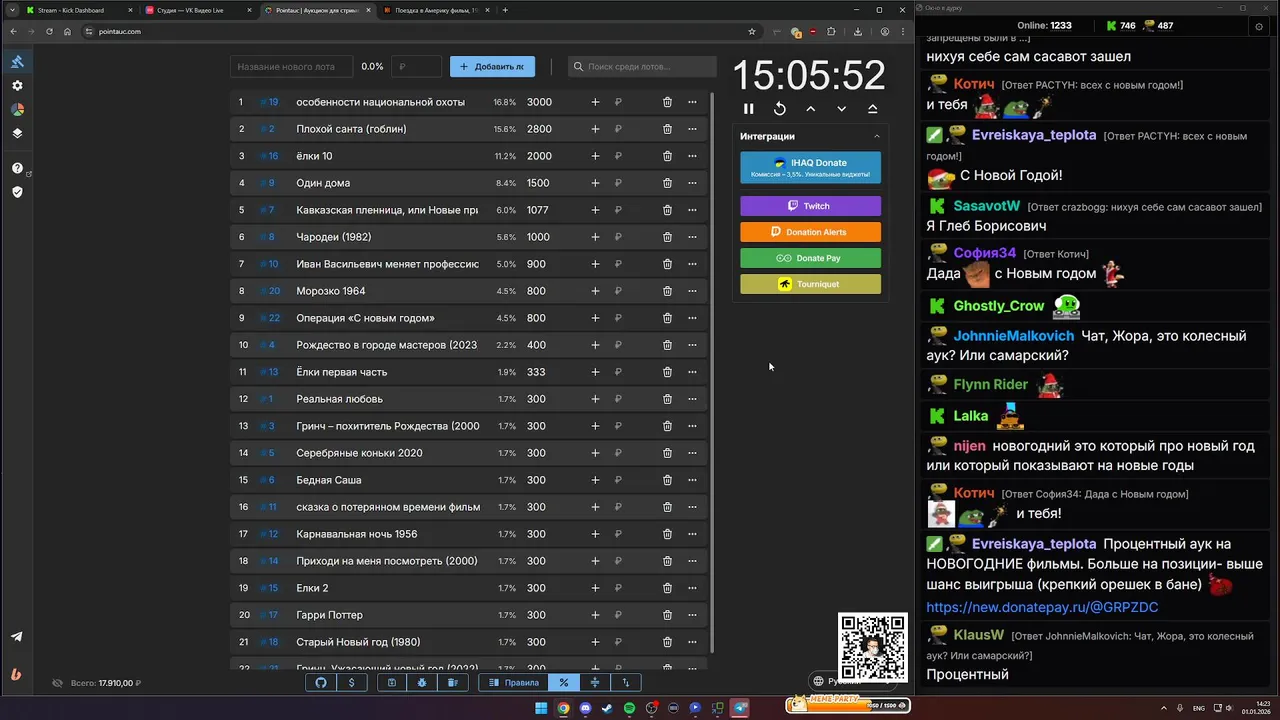This screenshot has height=720, width=1280.
Task: Reload the pointauc.com page
Action: click(x=49, y=31)
